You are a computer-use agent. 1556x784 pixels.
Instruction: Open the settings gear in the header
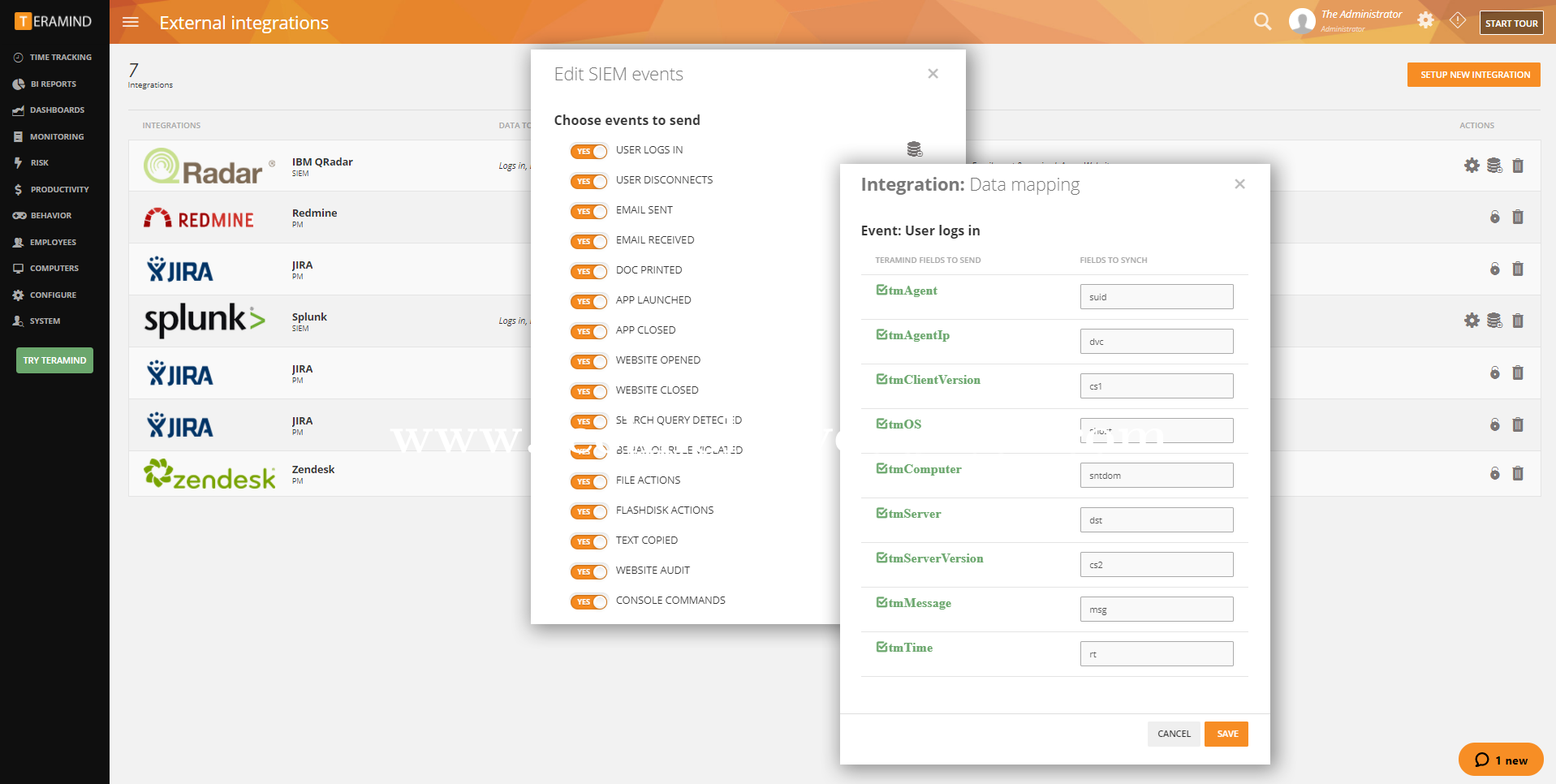(1425, 20)
